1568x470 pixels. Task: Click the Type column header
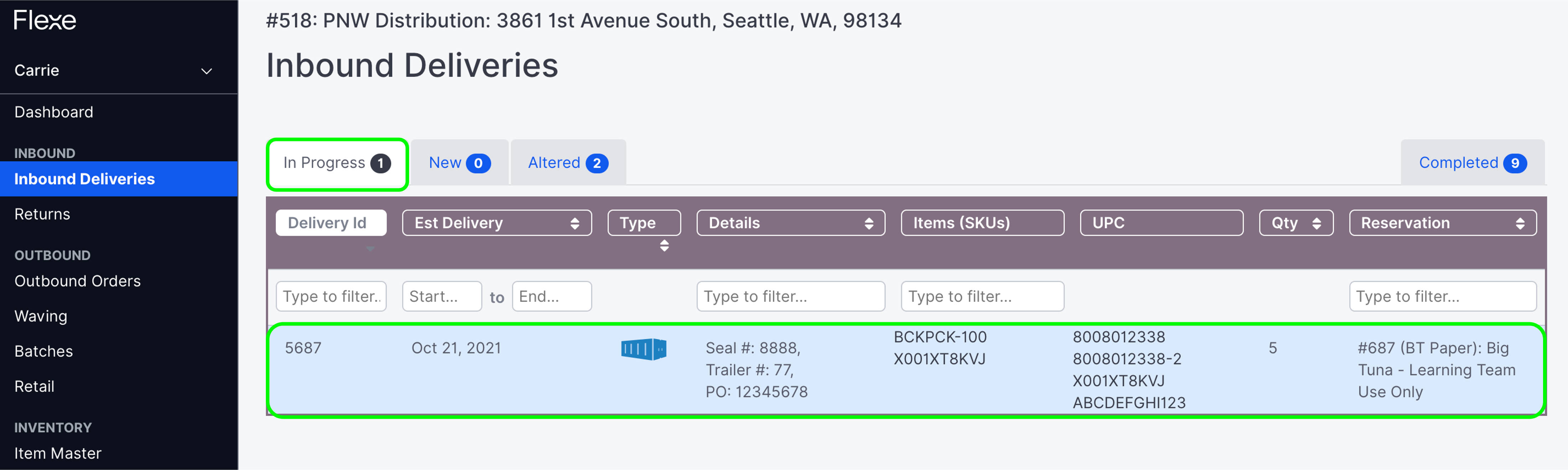643,223
